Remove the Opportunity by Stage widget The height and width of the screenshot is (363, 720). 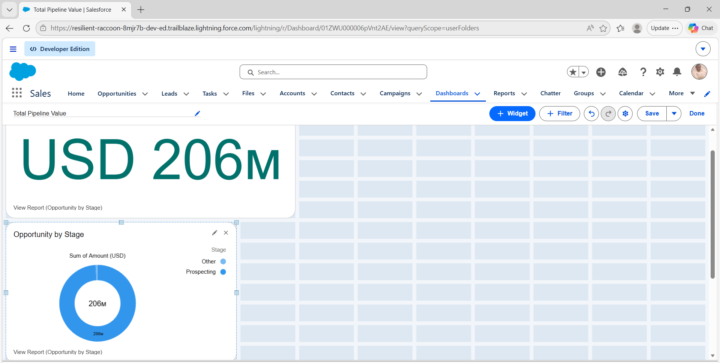pyautogui.click(x=226, y=233)
